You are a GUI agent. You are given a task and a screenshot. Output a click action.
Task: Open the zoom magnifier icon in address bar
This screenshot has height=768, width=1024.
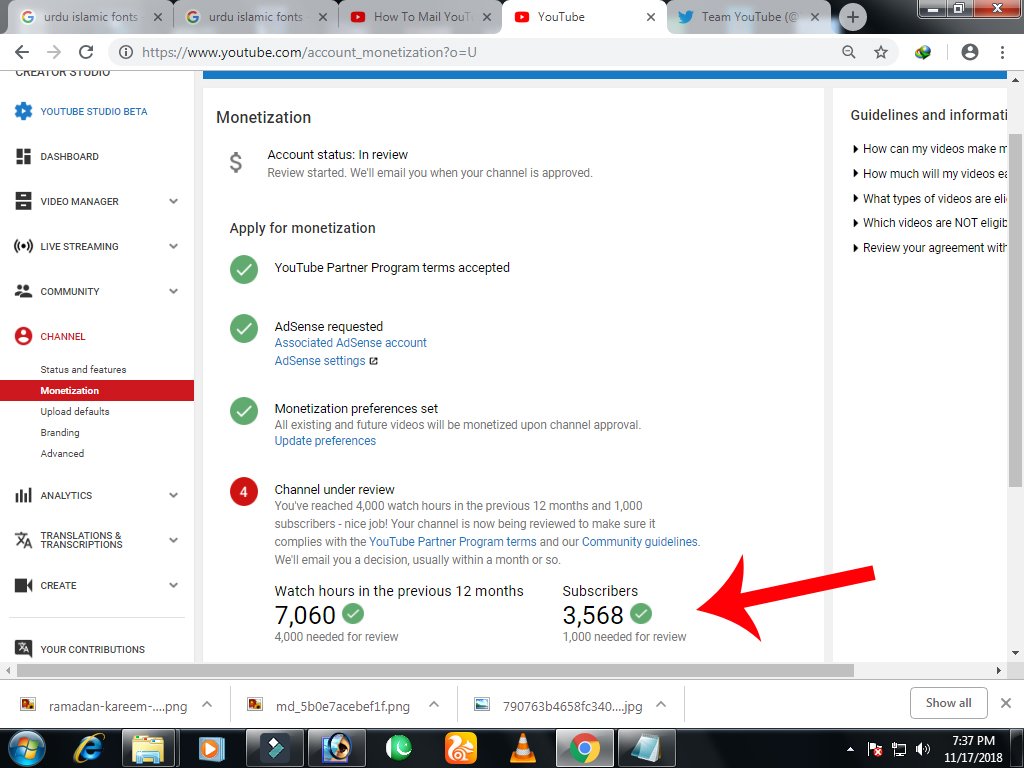pyautogui.click(x=848, y=52)
